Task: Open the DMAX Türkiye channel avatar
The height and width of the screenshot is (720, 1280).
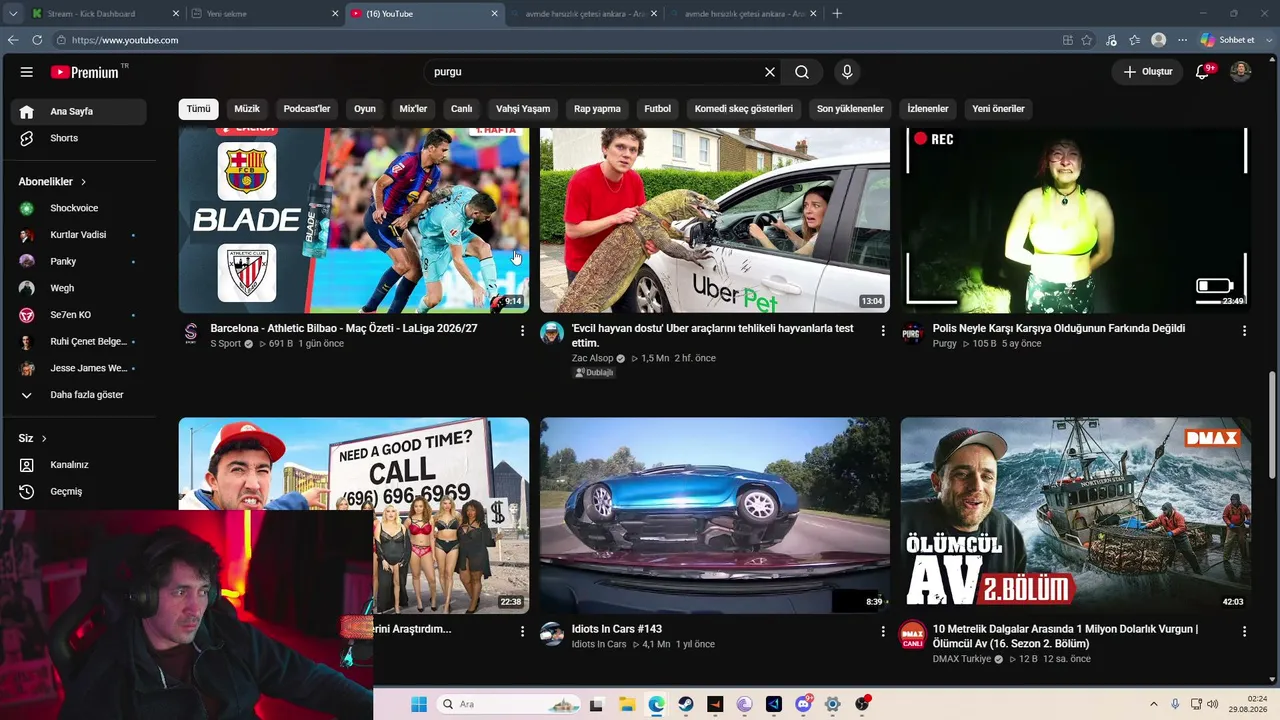Action: [x=912, y=634]
